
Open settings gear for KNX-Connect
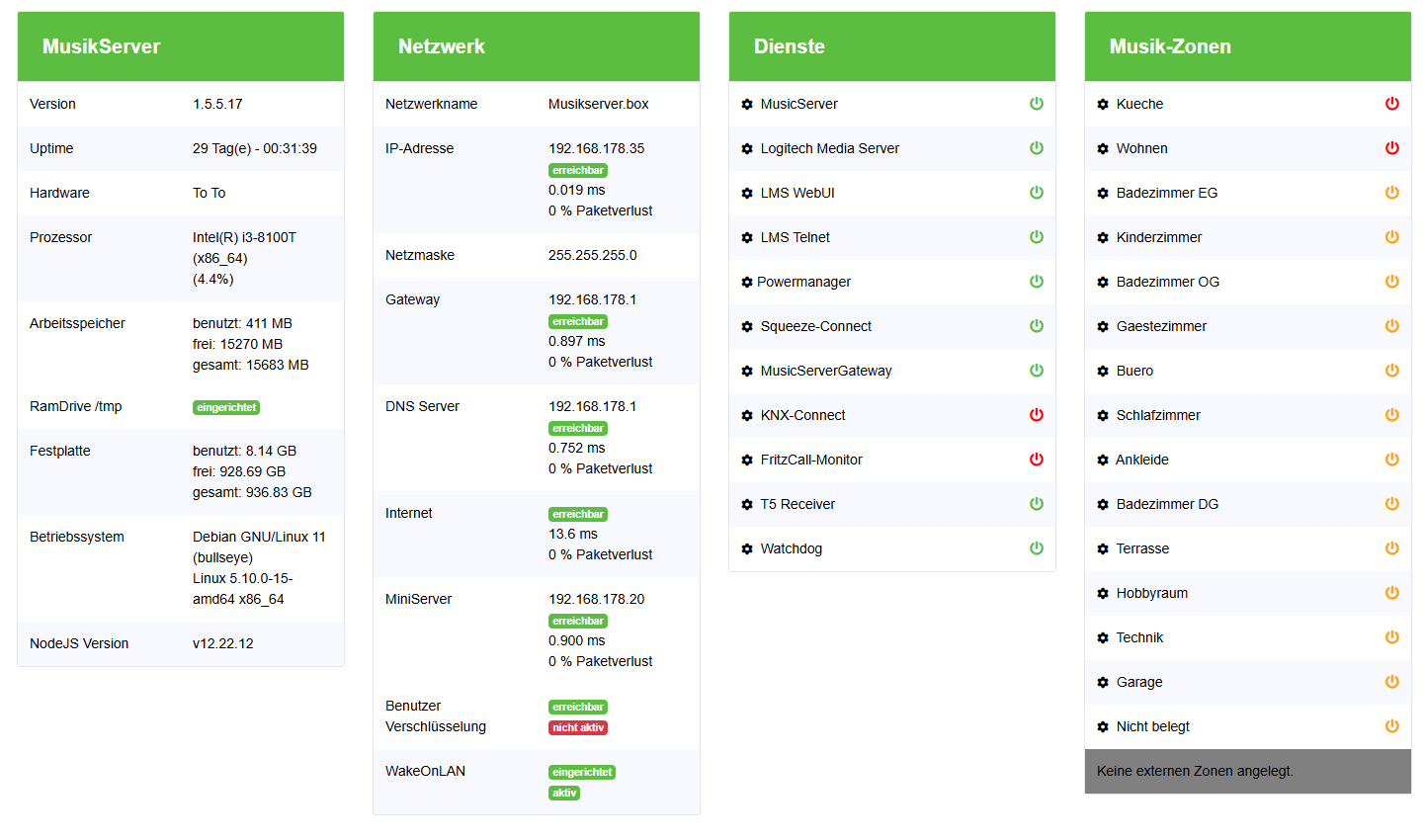click(x=747, y=415)
